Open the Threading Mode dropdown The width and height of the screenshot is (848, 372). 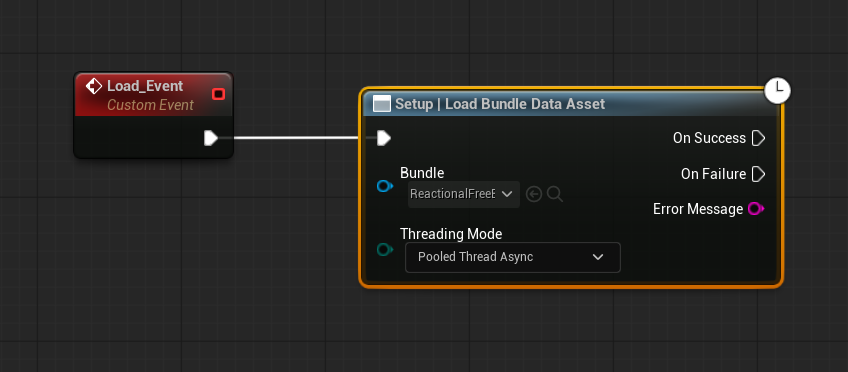[x=513, y=257]
